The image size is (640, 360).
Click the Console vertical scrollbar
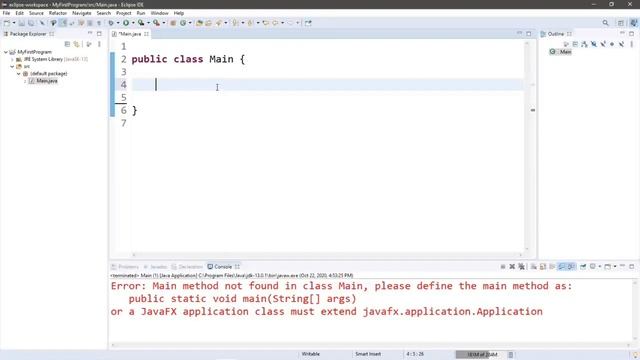pyautogui.click(x=635, y=311)
